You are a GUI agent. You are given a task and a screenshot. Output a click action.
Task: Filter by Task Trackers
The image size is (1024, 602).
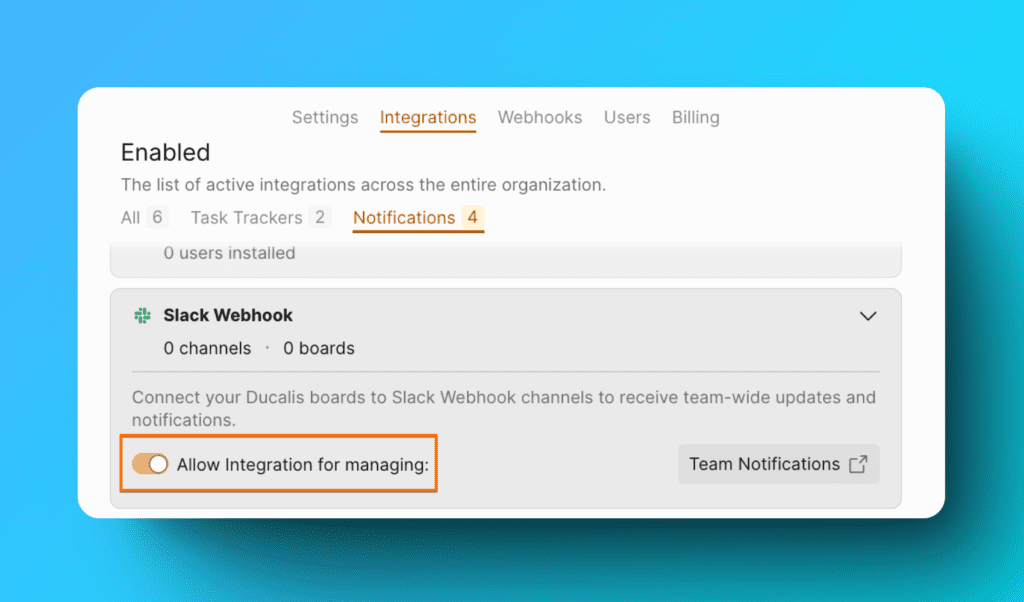[x=246, y=217]
